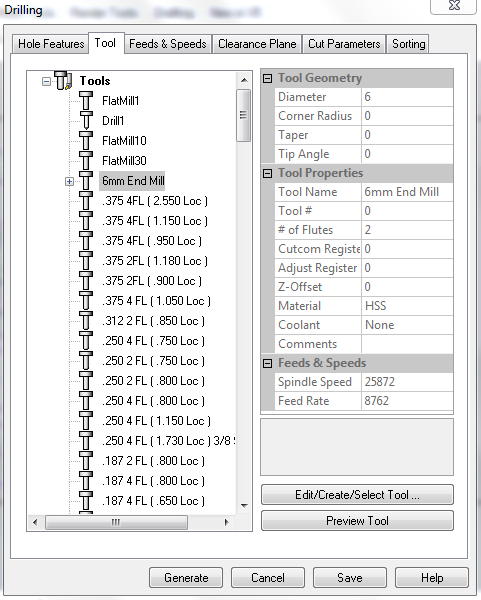Click the Drill1 drill bit icon
The width and height of the screenshot is (481, 600).
click(x=86, y=121)
